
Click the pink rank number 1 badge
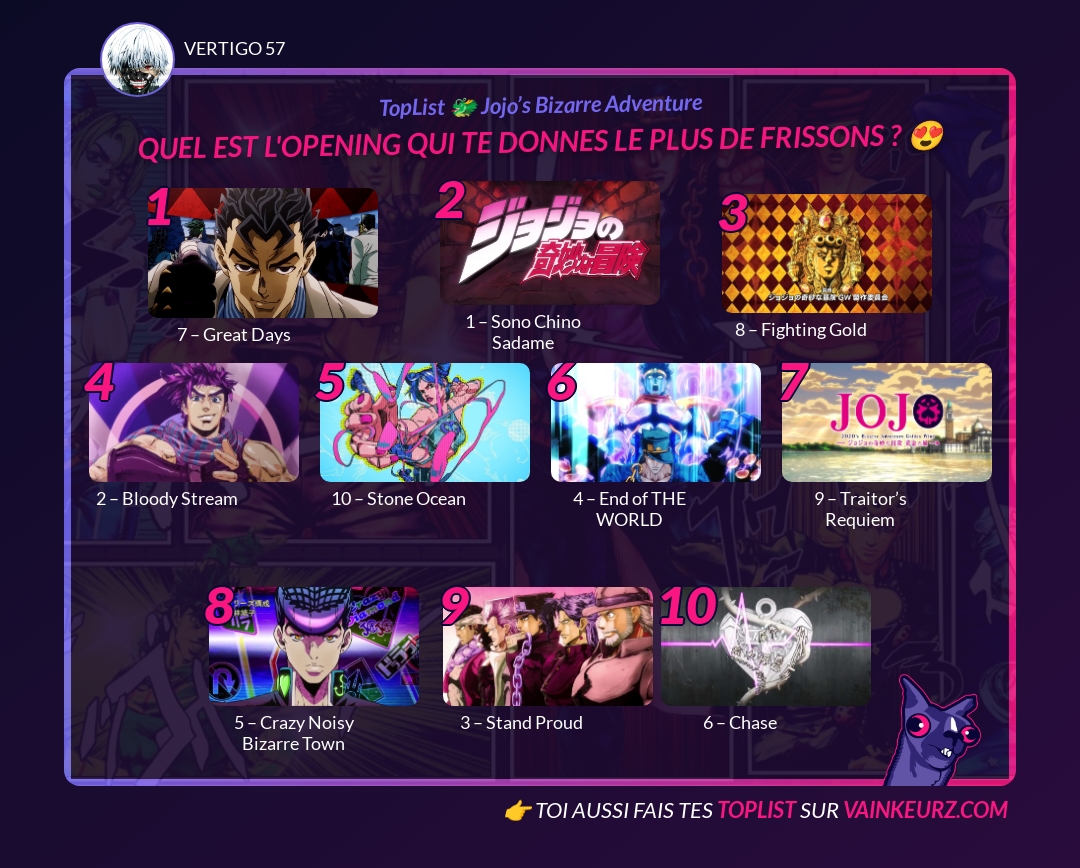click(x=159, y=207)
